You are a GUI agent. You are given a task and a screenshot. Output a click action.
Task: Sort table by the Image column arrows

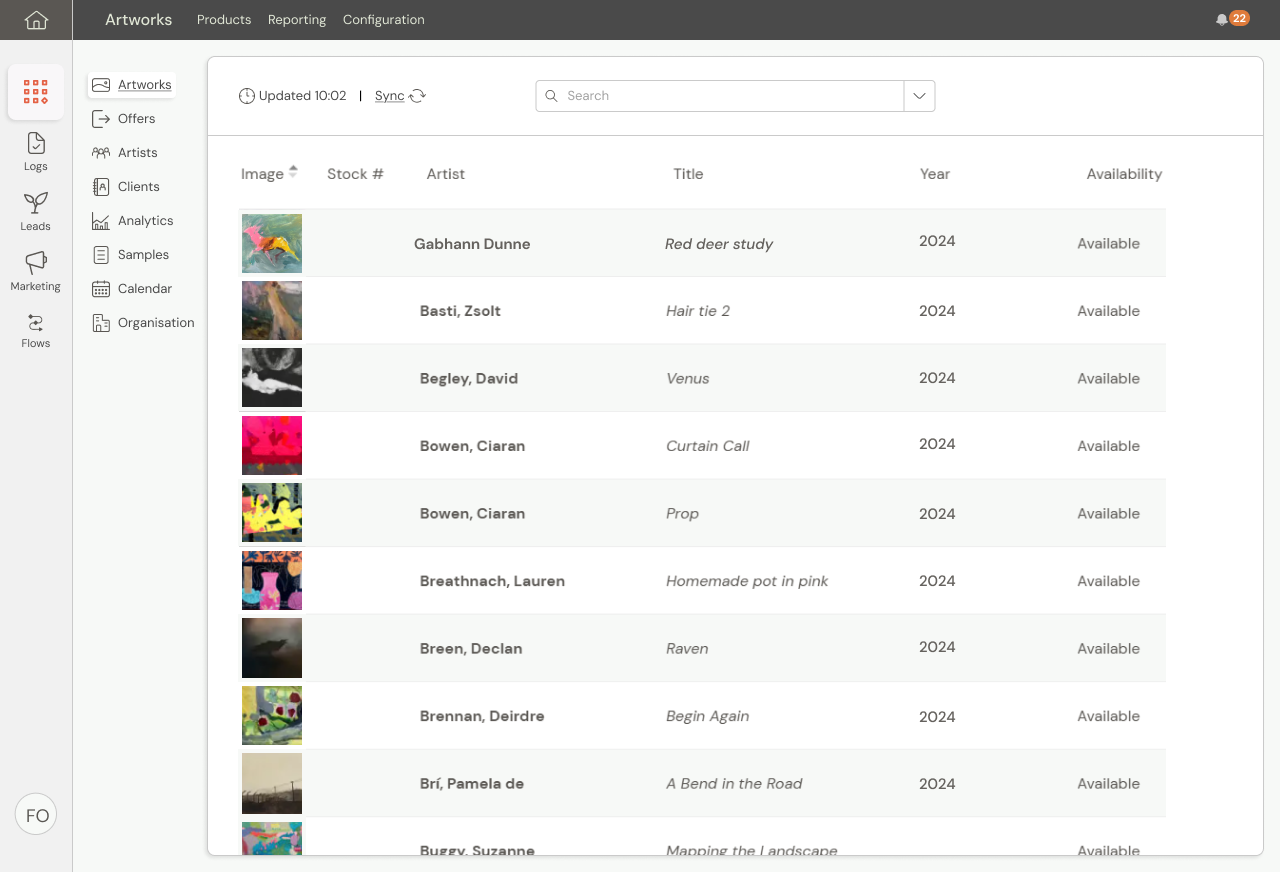pos(293,172)
